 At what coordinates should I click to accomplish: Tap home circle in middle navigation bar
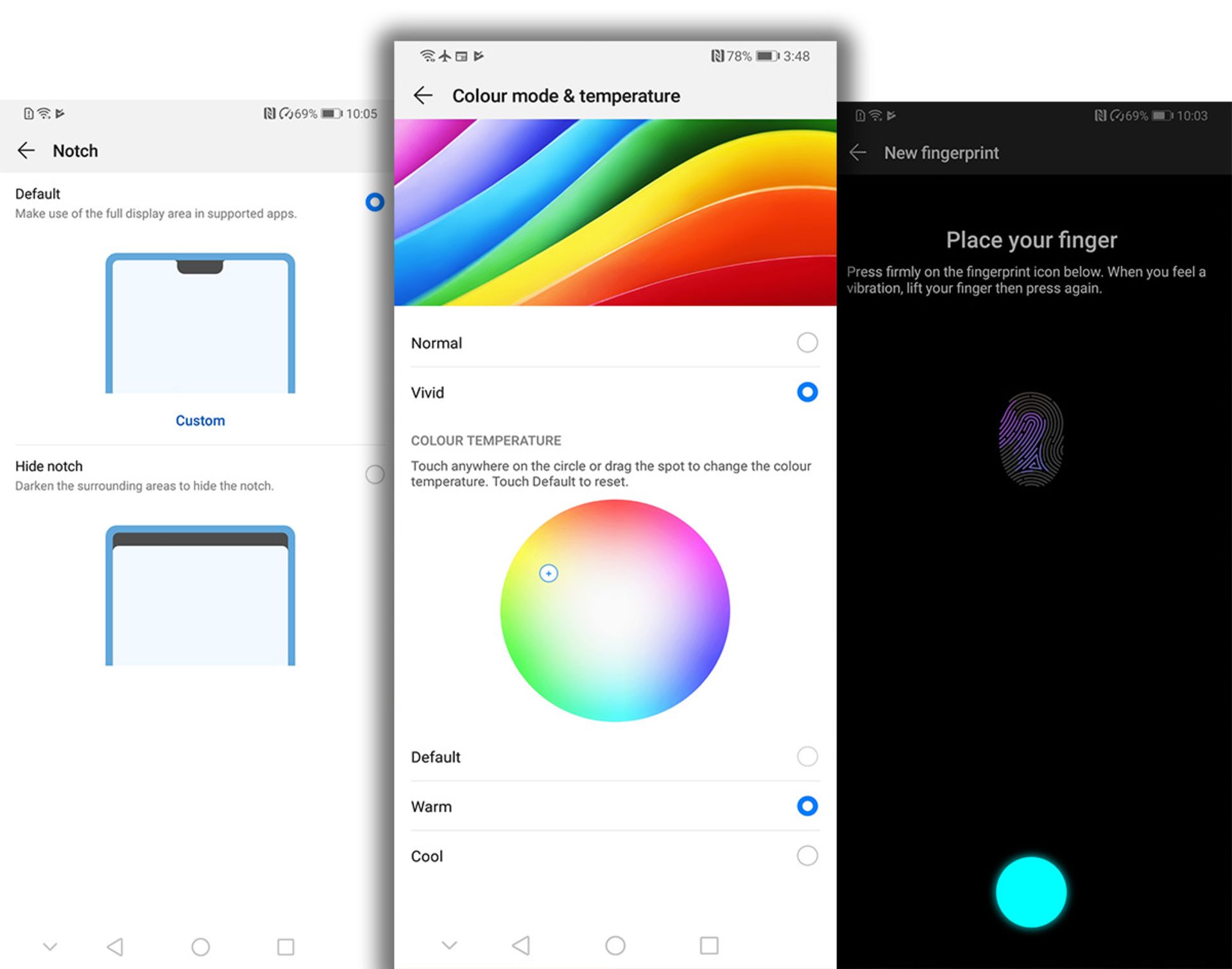615,945
